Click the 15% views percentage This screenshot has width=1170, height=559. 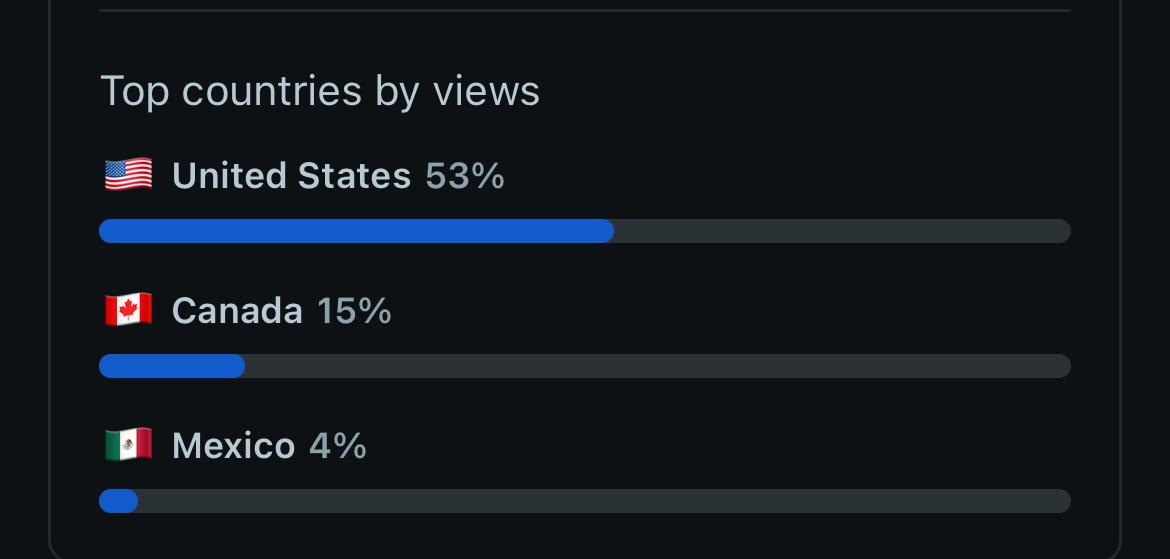point(354,311)
